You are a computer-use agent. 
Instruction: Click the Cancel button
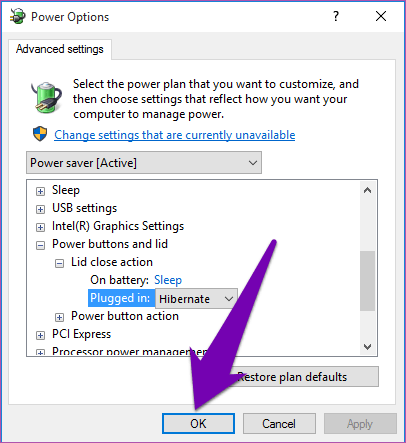point(279,424)
